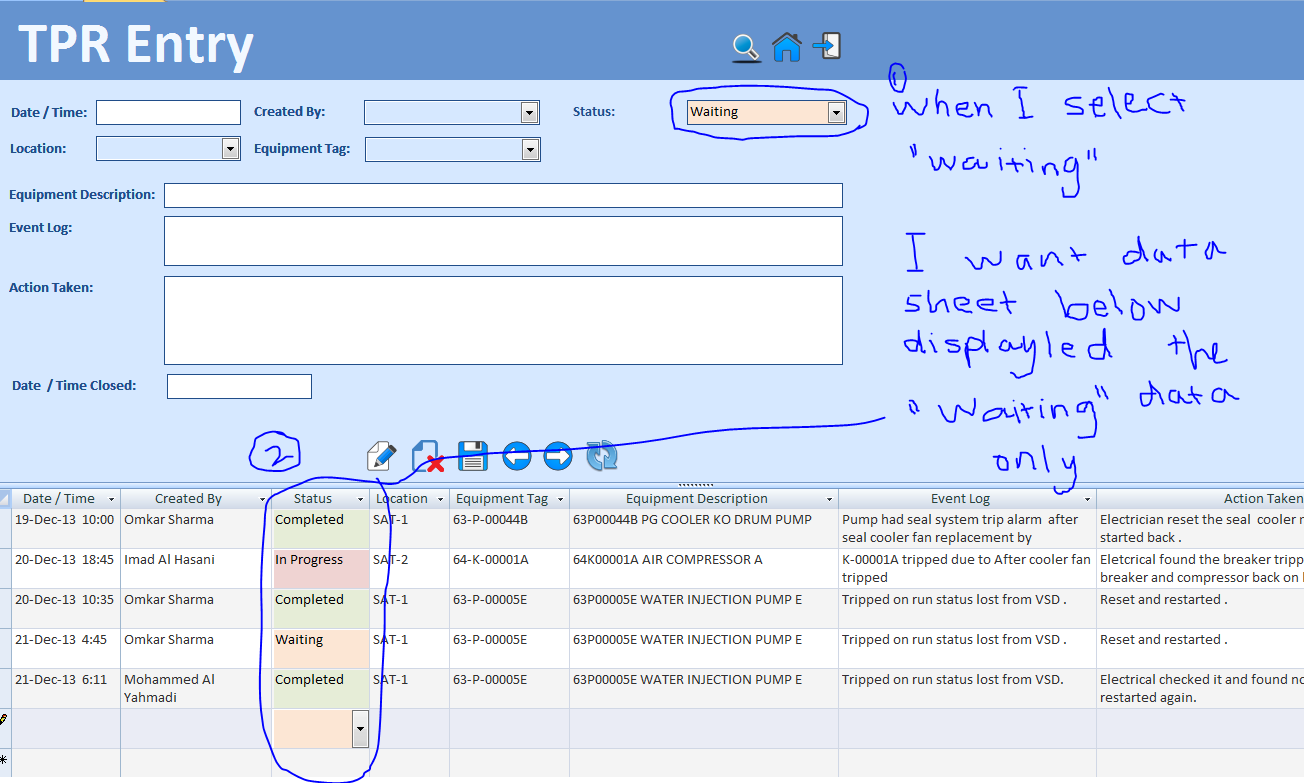Screen dimensions: 1304x783
Task: Select the 20-Dec-13 10:35 date cell
Action: 66,609
